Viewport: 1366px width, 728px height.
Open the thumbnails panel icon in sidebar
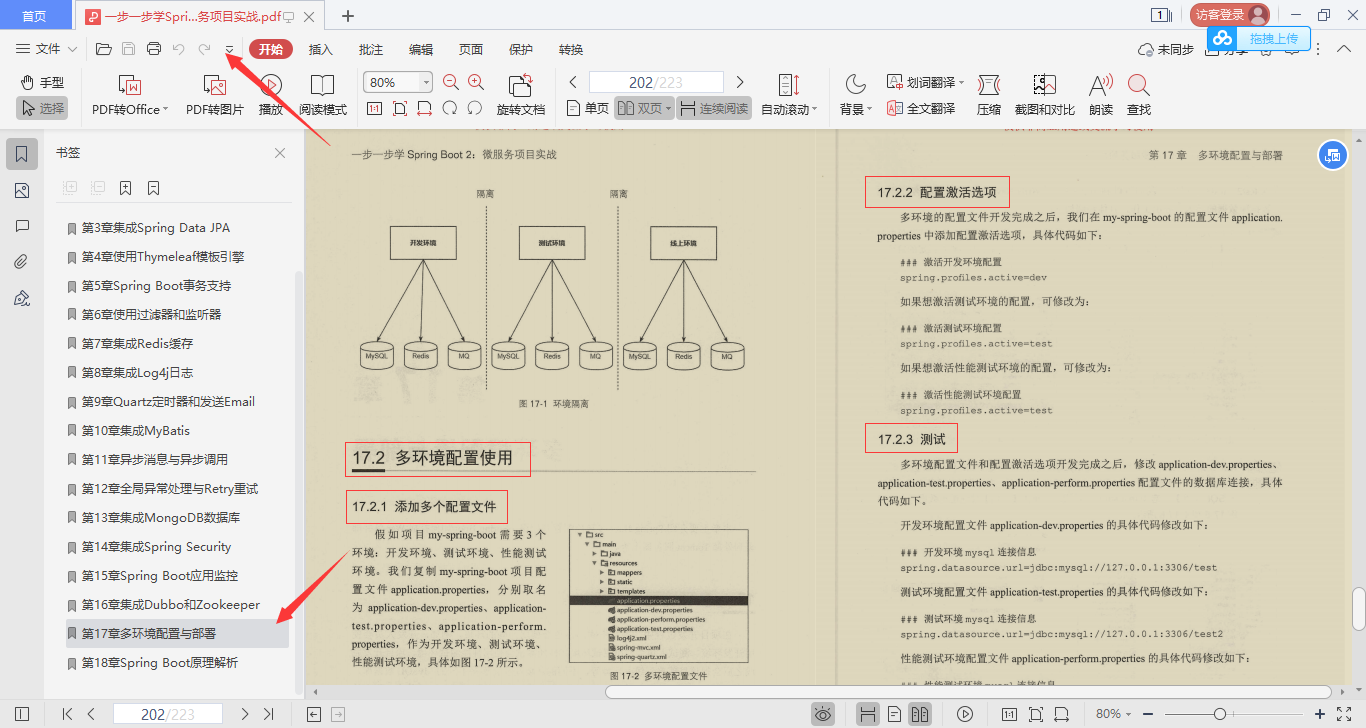click(x=22, y=190)
